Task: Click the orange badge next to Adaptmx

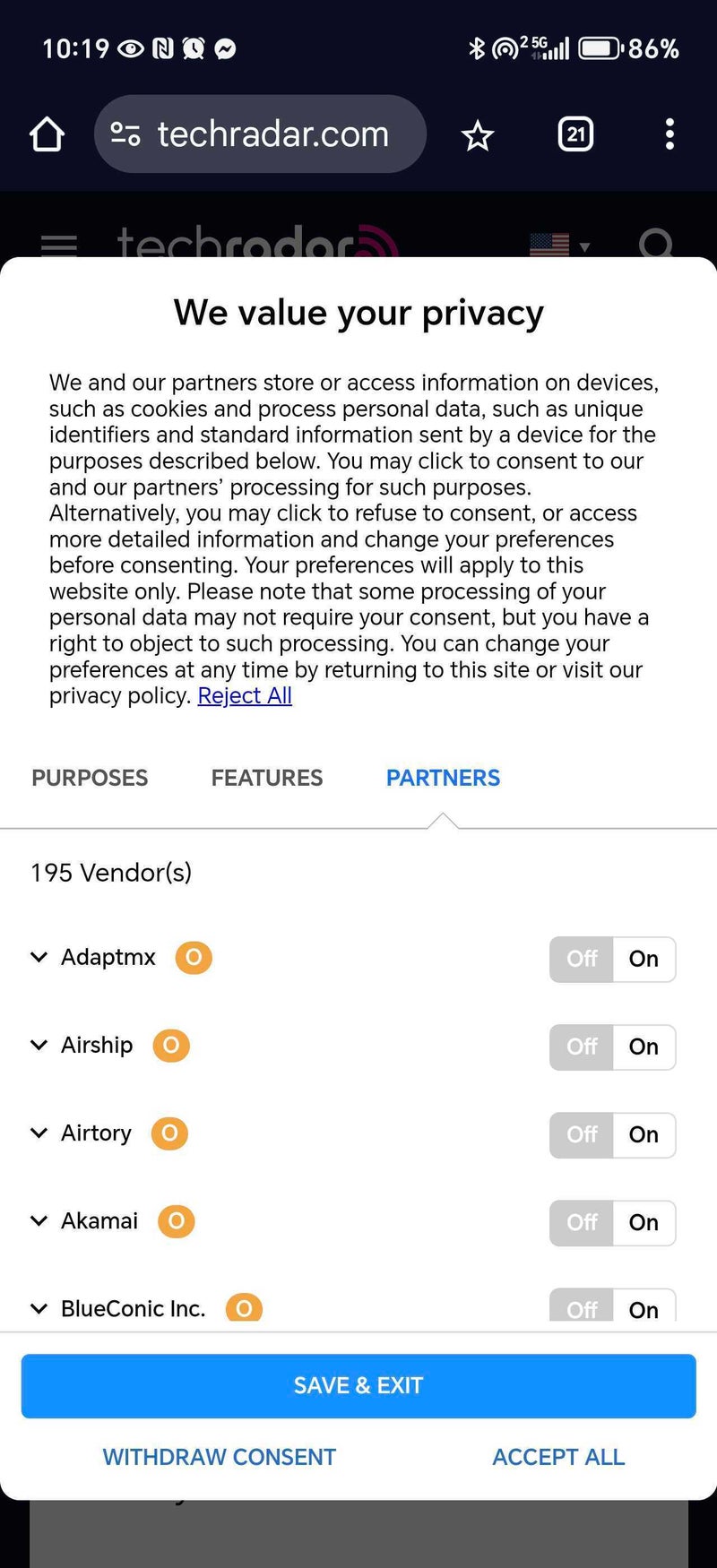Action: click(x=194, y=957)
